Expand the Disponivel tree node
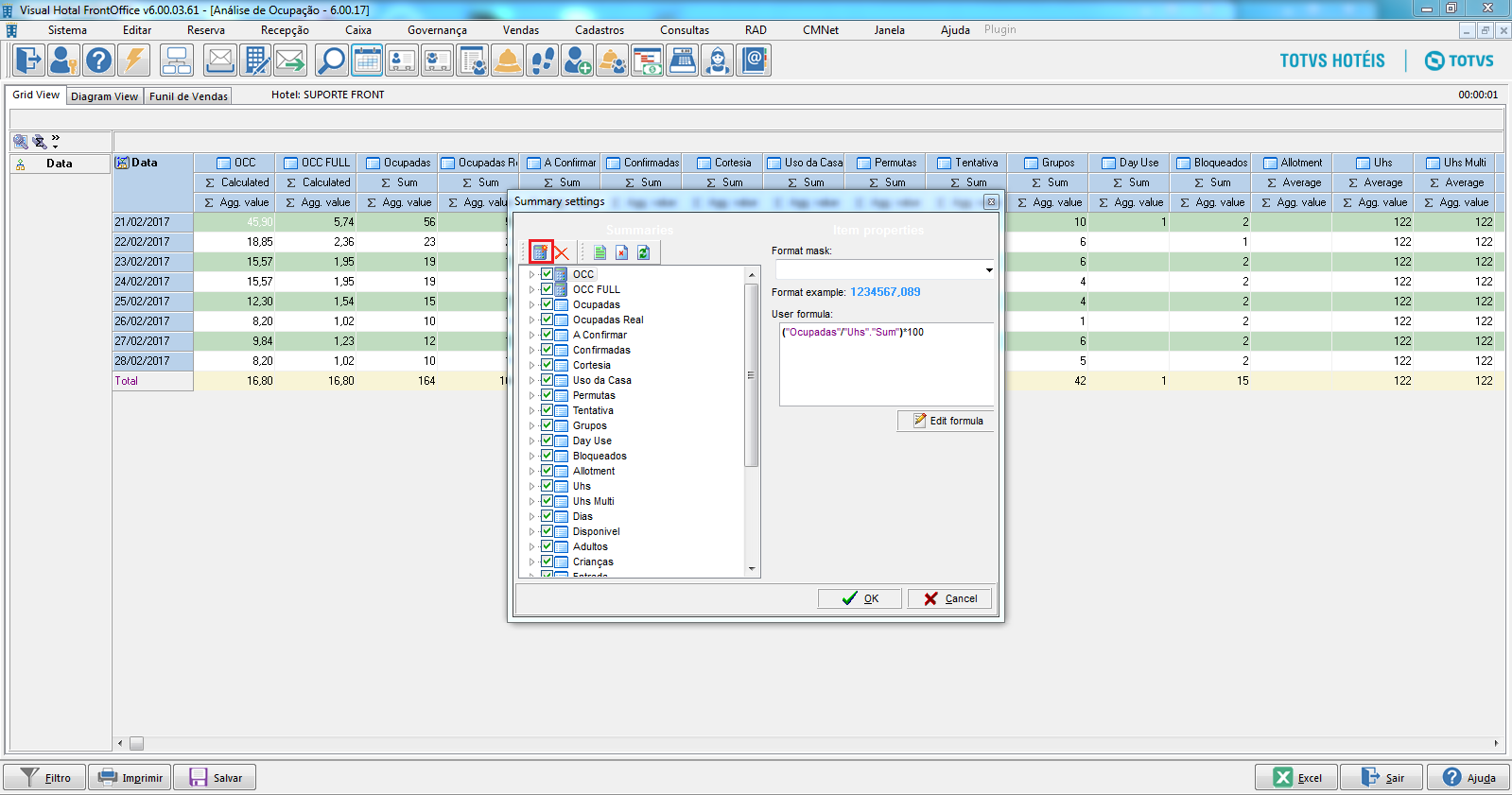Image resolution: width=1512 pixels, height=795 pixels. point(531,531)
